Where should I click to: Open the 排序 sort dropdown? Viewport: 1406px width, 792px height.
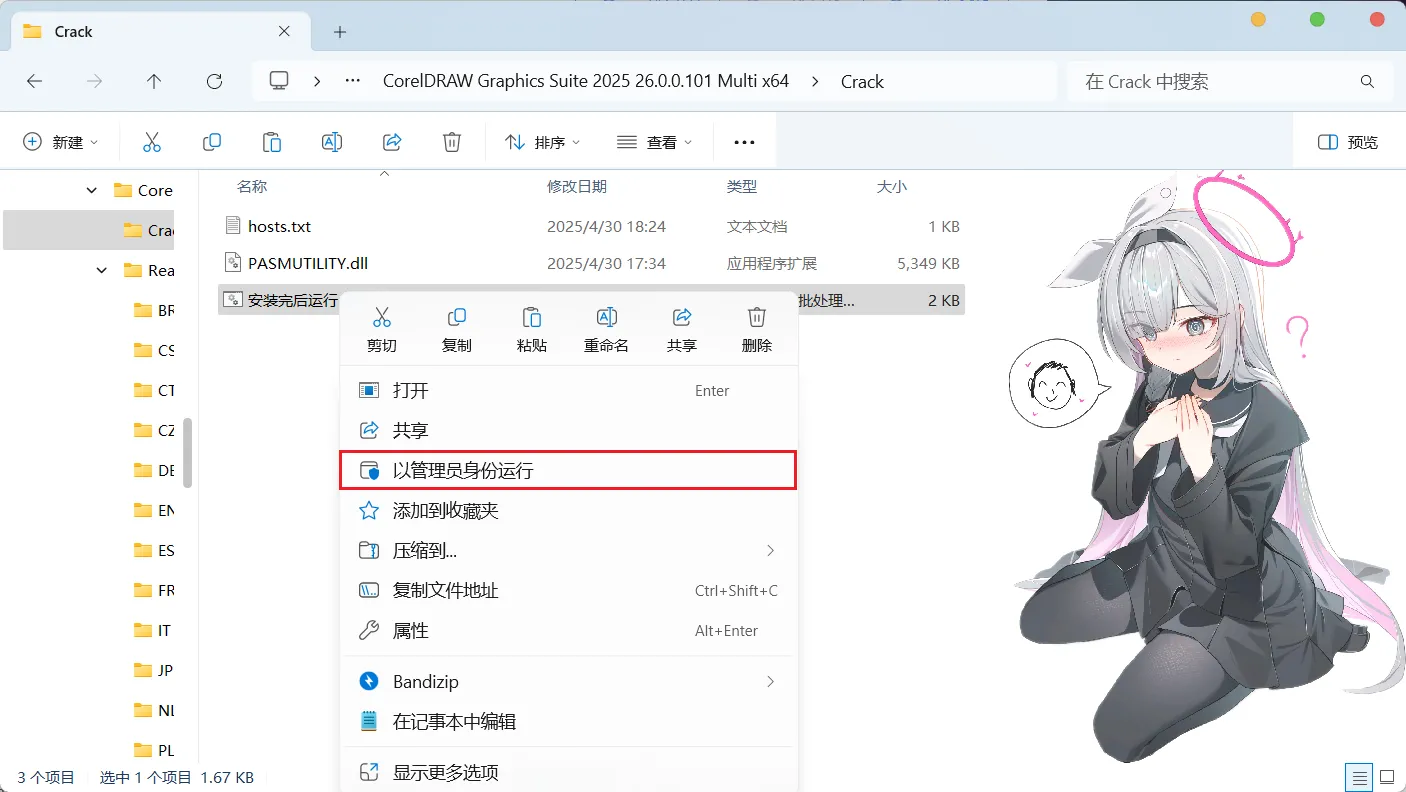(x=543, y=142)
